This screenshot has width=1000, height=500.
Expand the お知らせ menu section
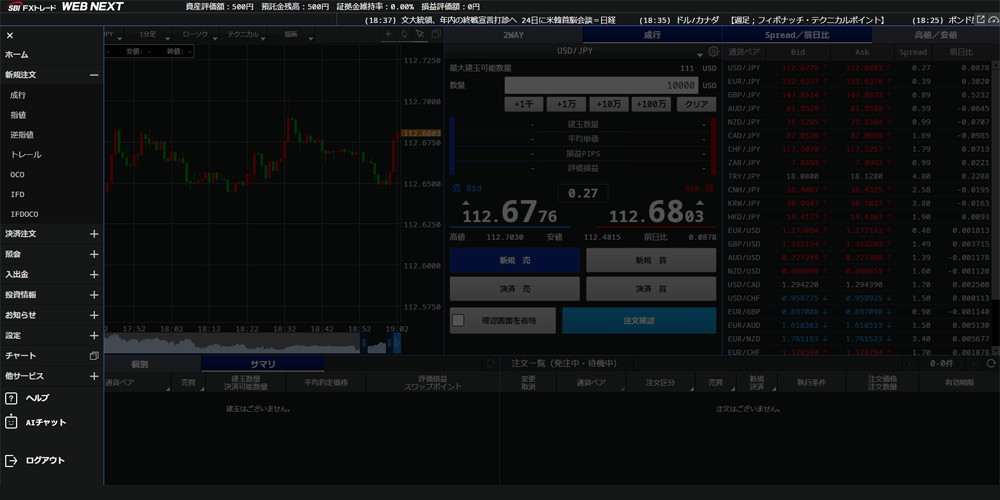94,315
